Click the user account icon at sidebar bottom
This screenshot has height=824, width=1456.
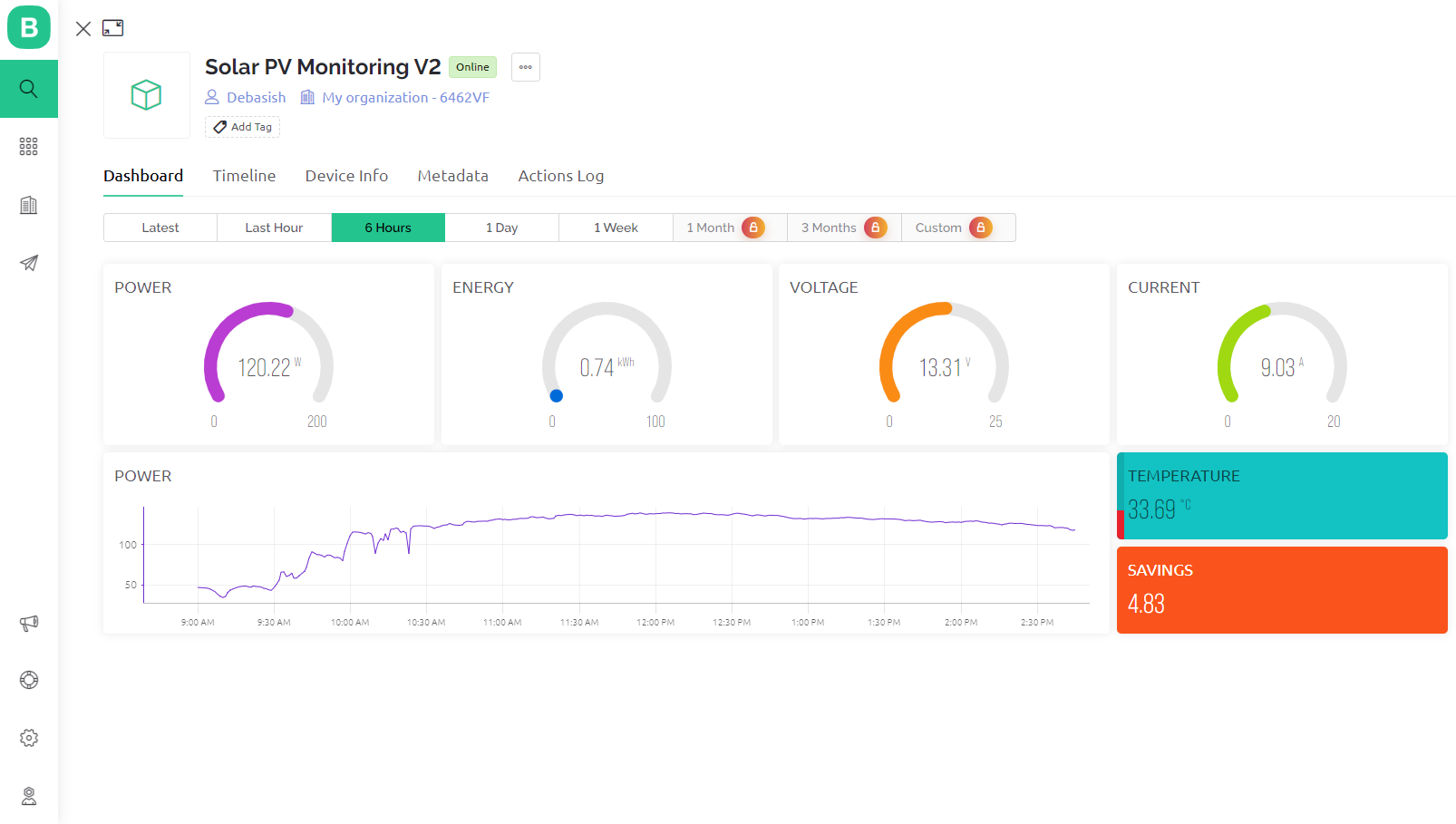(28, 796)
